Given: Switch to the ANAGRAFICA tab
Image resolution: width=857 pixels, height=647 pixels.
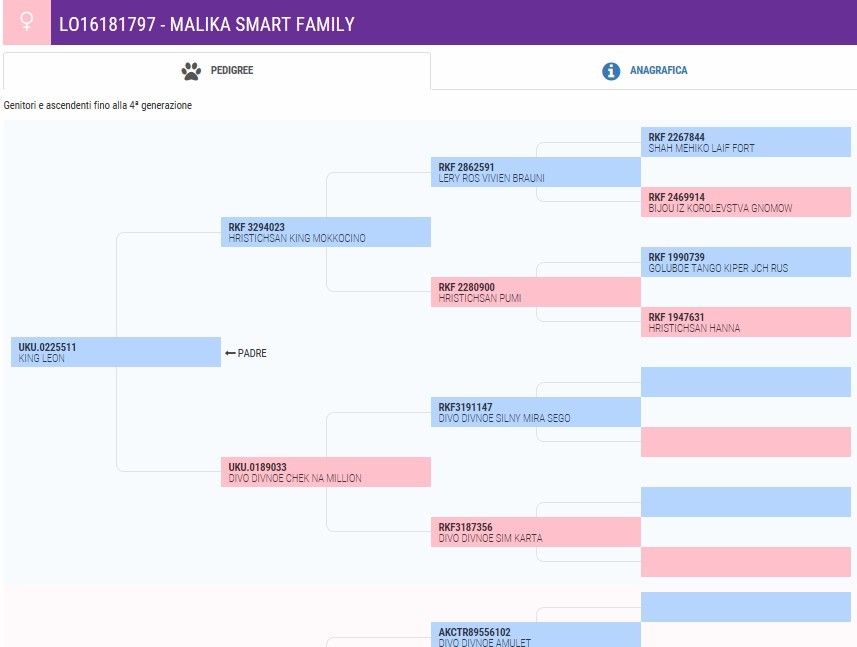Looking at the screenshot, I should [644, 71].
